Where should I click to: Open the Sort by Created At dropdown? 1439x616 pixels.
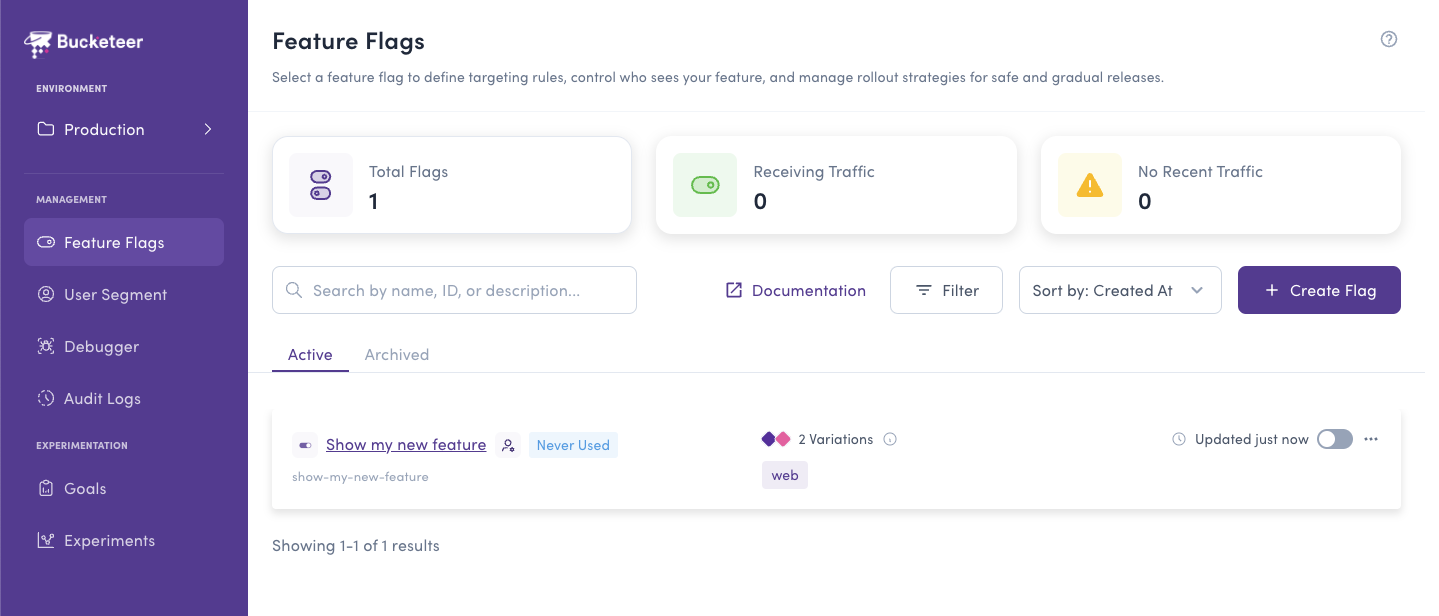(x=1120, y=290)
